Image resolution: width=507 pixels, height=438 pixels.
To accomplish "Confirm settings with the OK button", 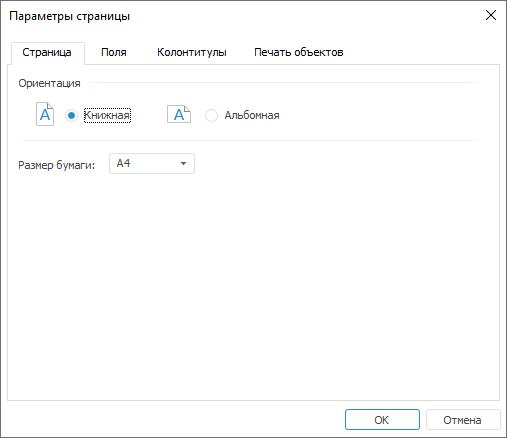I will coord(382,420).
